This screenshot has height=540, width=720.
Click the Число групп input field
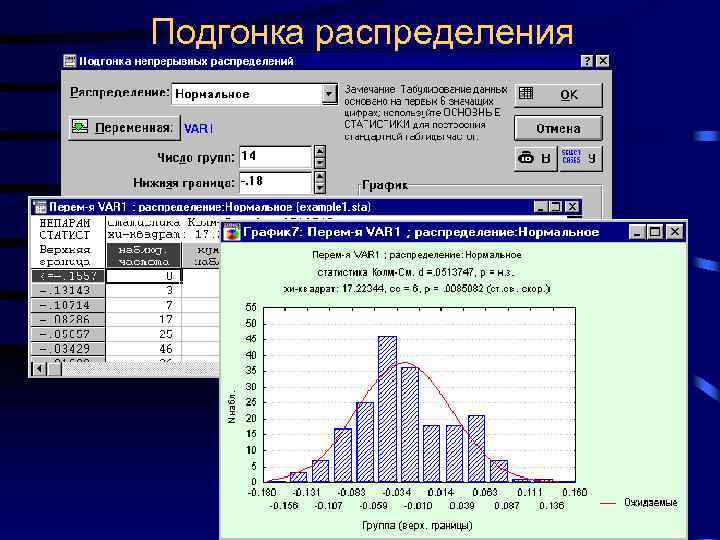tap(276, 157)
